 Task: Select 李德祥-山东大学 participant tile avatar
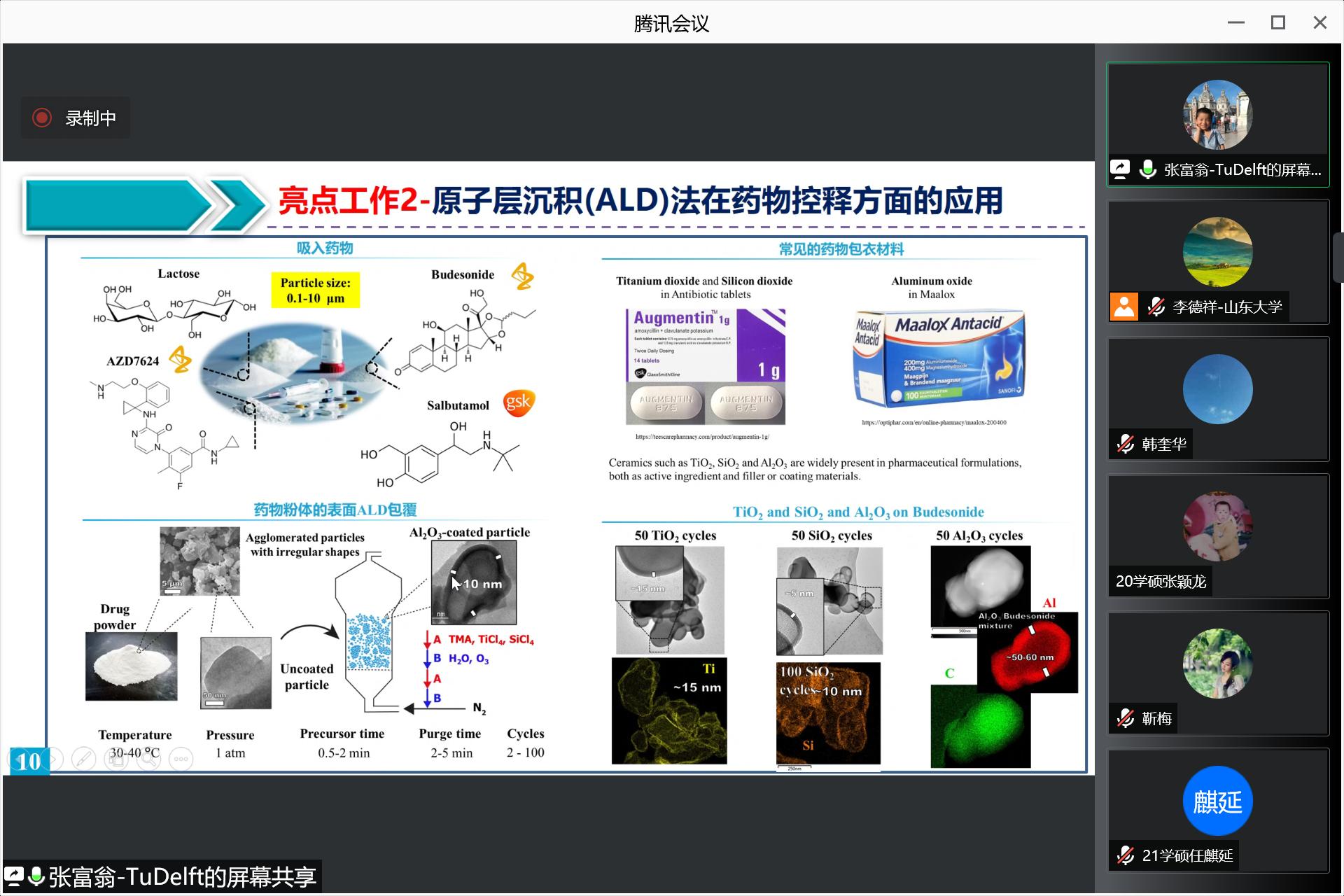pyautogui.click(x=1217, y=252)
